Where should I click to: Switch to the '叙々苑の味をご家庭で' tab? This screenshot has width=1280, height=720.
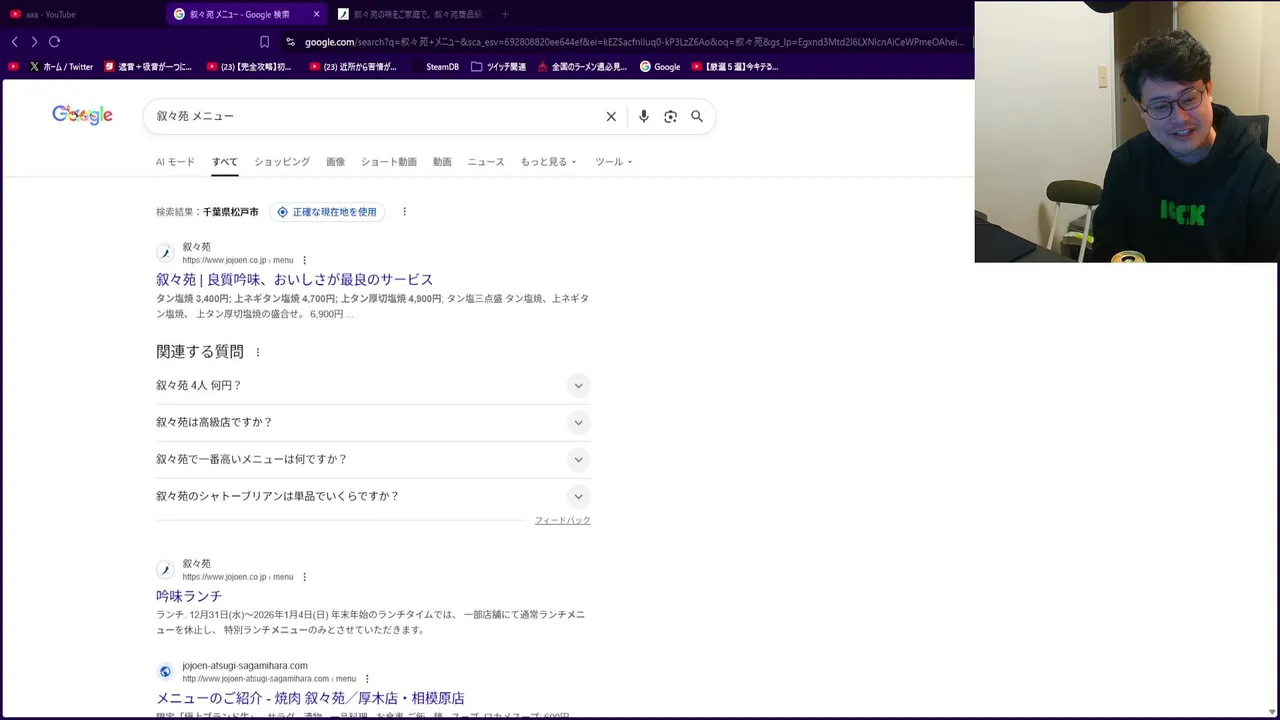click(408, 14)
